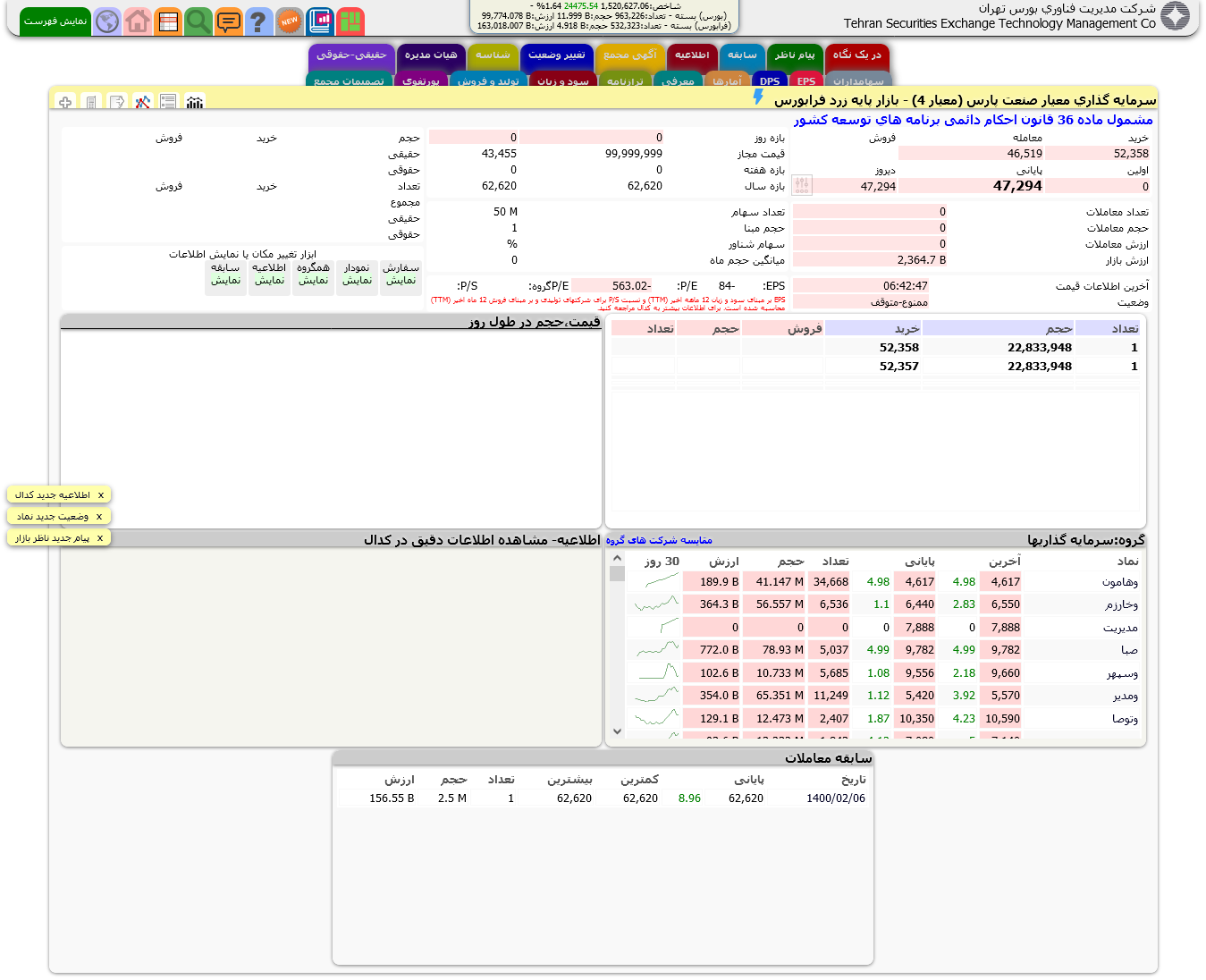Click the plus icon on yellow header
This screenshot has width=1206, height=980.
pyautogui.click(x=65, y=102)
